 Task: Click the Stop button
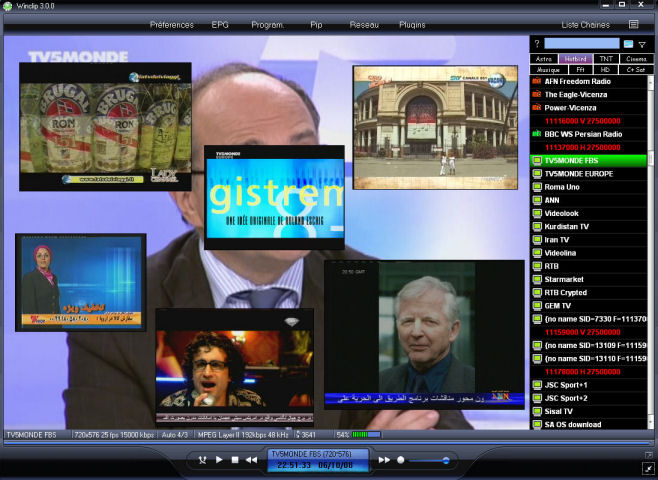pos(235,460)
